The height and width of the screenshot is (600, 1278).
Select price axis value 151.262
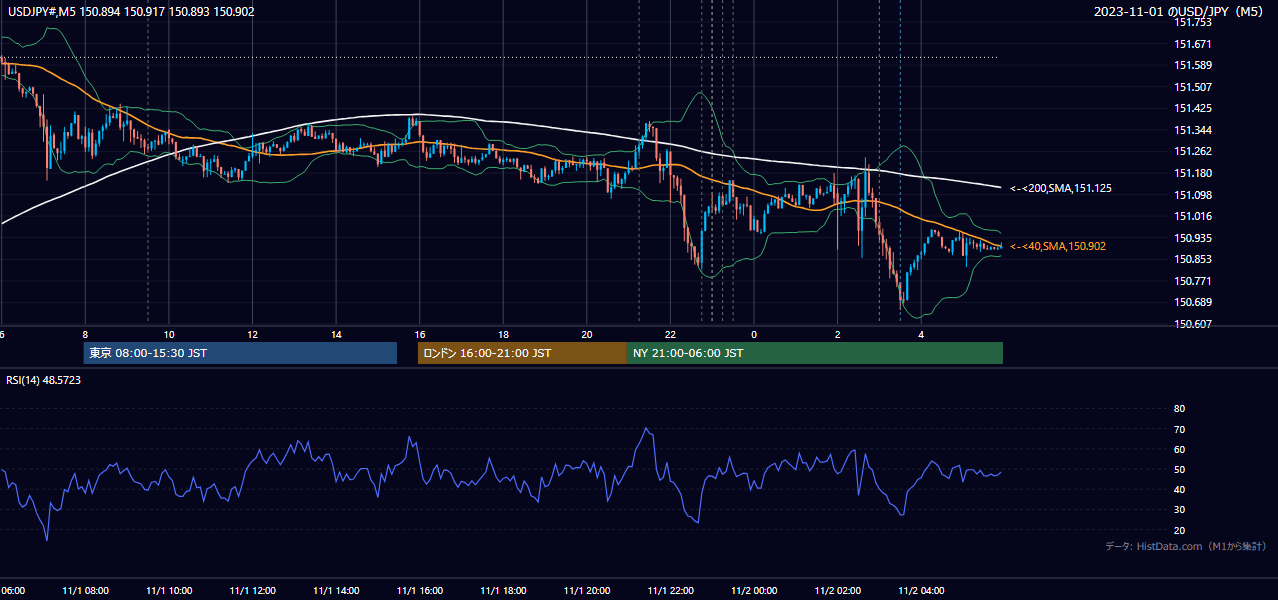(1193, 152)
